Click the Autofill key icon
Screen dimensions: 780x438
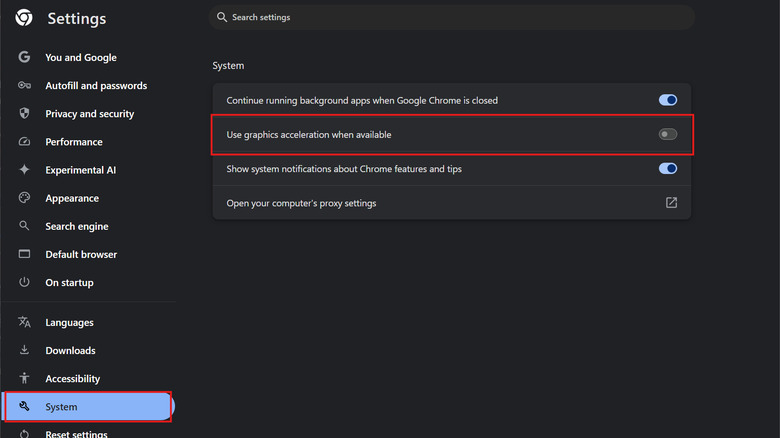24,86
